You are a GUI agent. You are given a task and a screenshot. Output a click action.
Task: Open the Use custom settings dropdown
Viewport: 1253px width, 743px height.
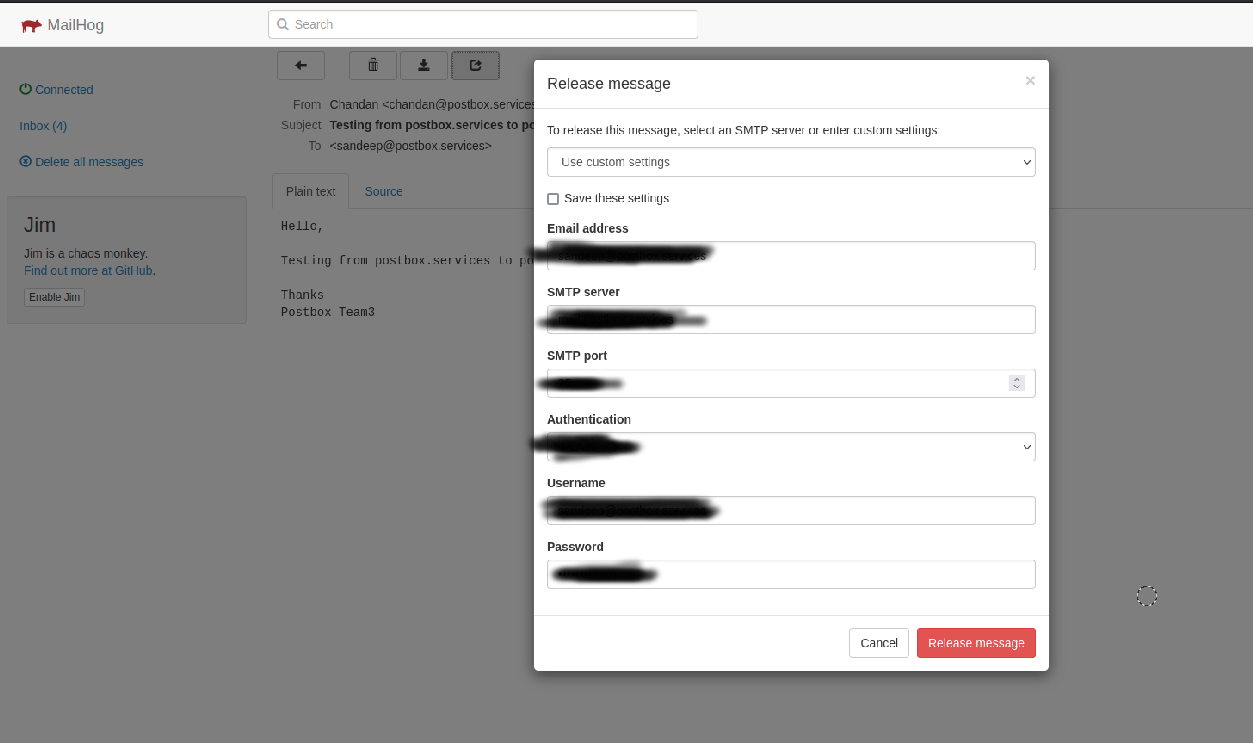point(790,161)
